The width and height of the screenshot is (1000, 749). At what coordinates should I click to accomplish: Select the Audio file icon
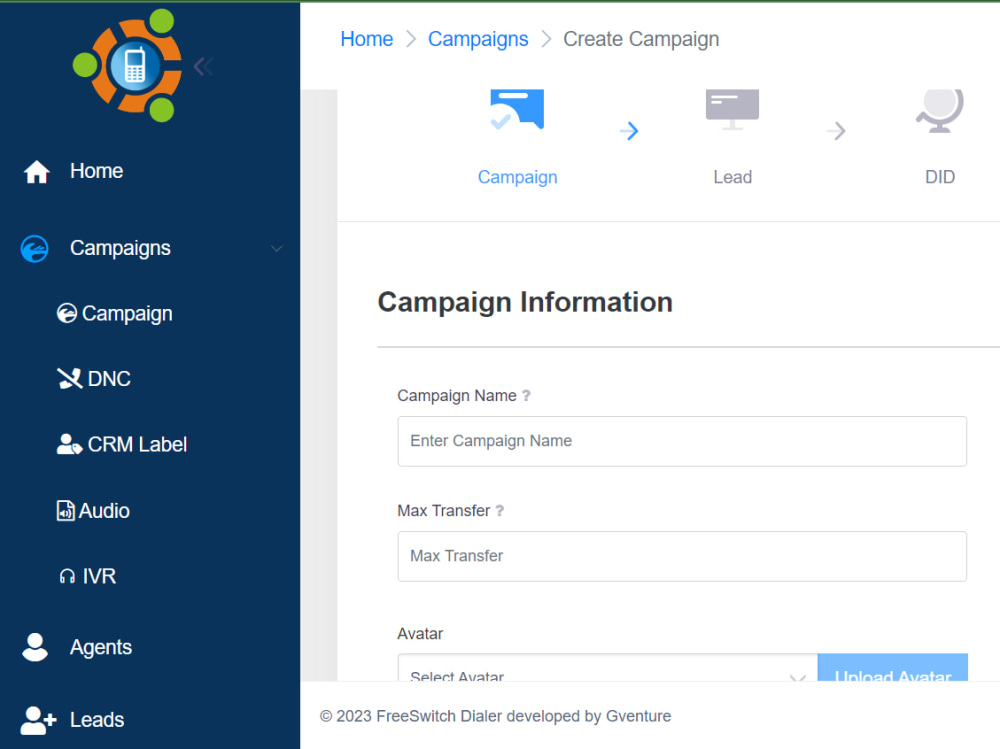[x=63, y=510]
